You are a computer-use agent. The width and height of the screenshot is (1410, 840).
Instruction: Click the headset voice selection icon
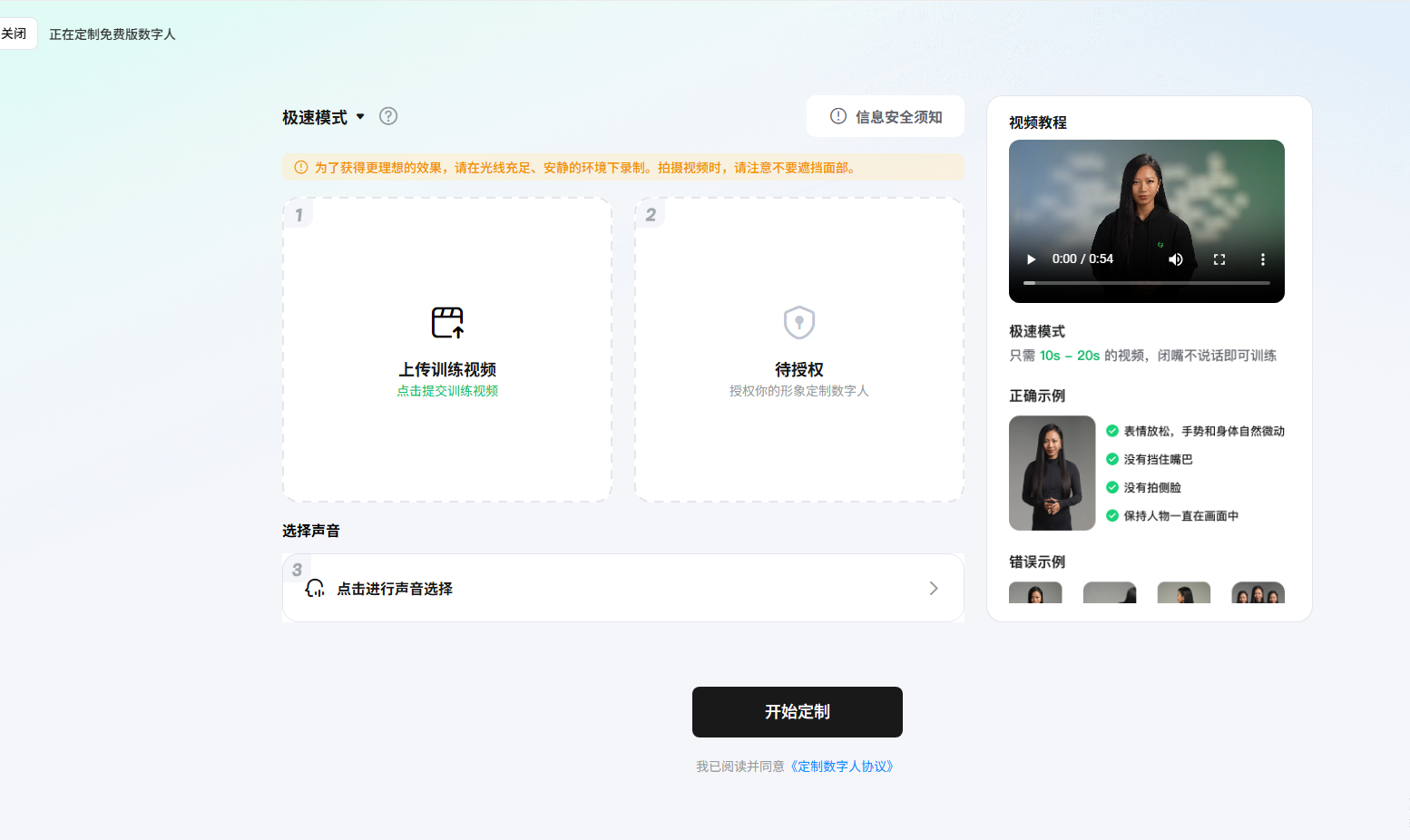point(315,589)
